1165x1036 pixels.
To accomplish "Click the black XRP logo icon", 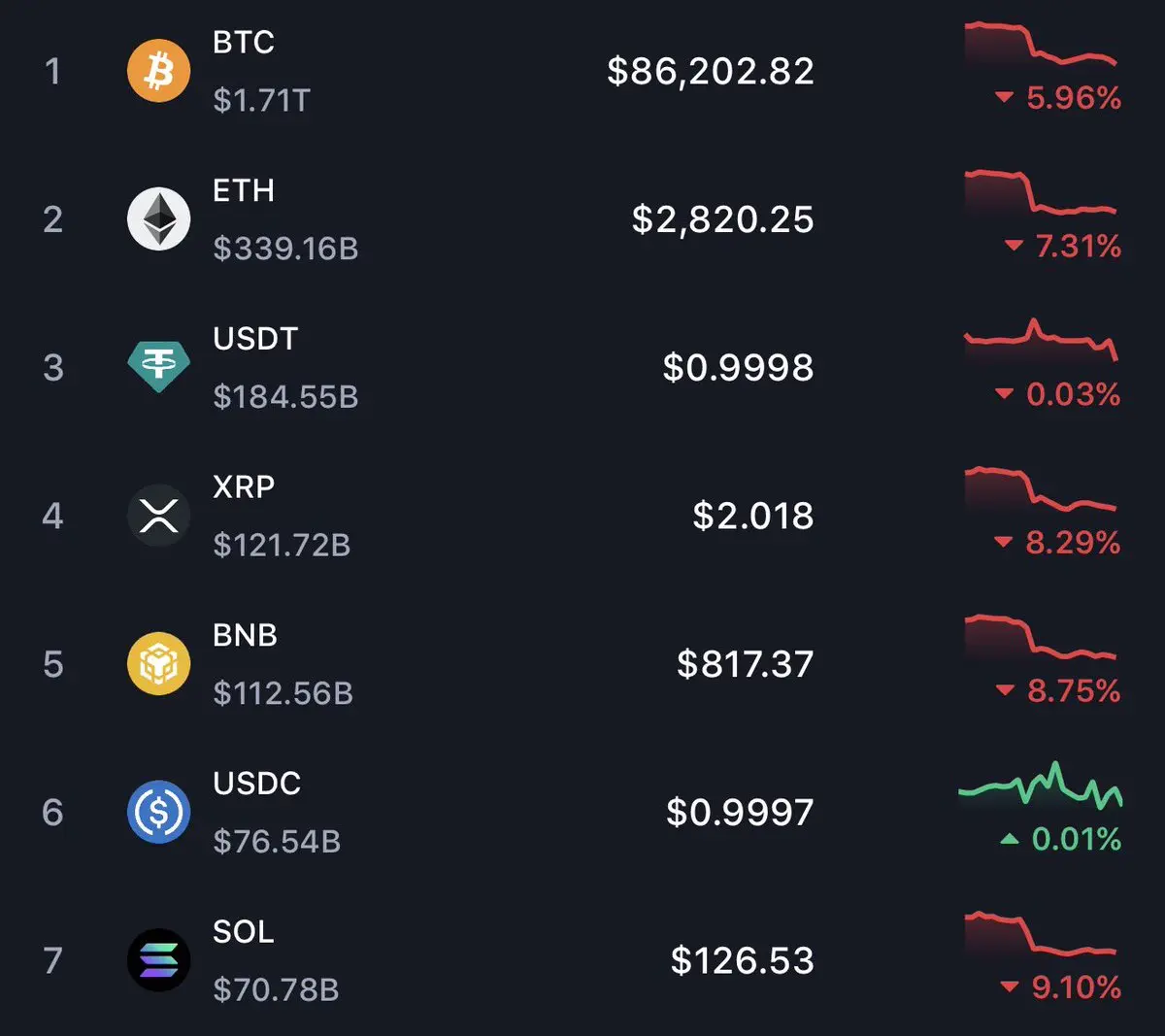I will tap(158, 515).
